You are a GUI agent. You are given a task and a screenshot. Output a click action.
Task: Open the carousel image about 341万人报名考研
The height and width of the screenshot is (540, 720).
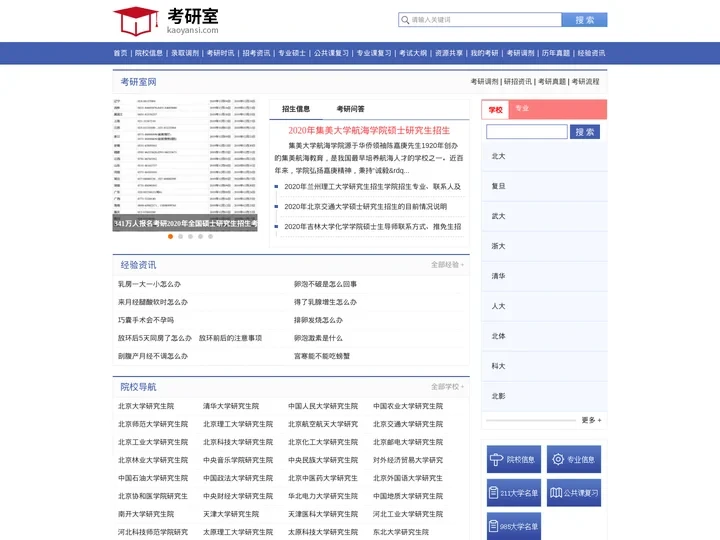point(185,164)
